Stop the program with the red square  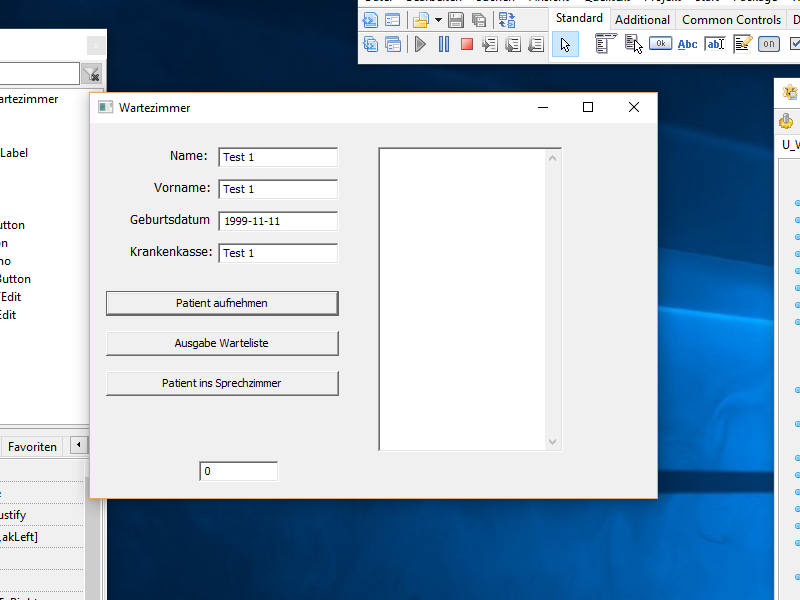[467, 44]
